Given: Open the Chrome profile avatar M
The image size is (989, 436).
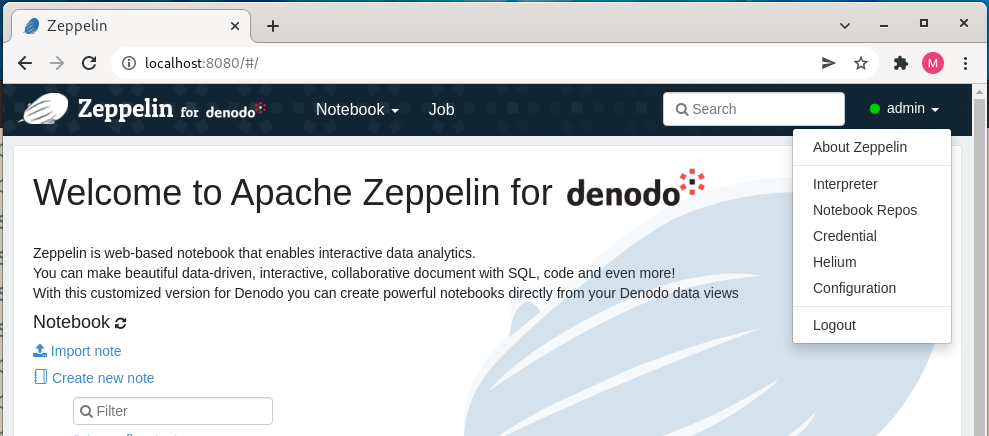Looking at the screenshot, I should [933, 63].
